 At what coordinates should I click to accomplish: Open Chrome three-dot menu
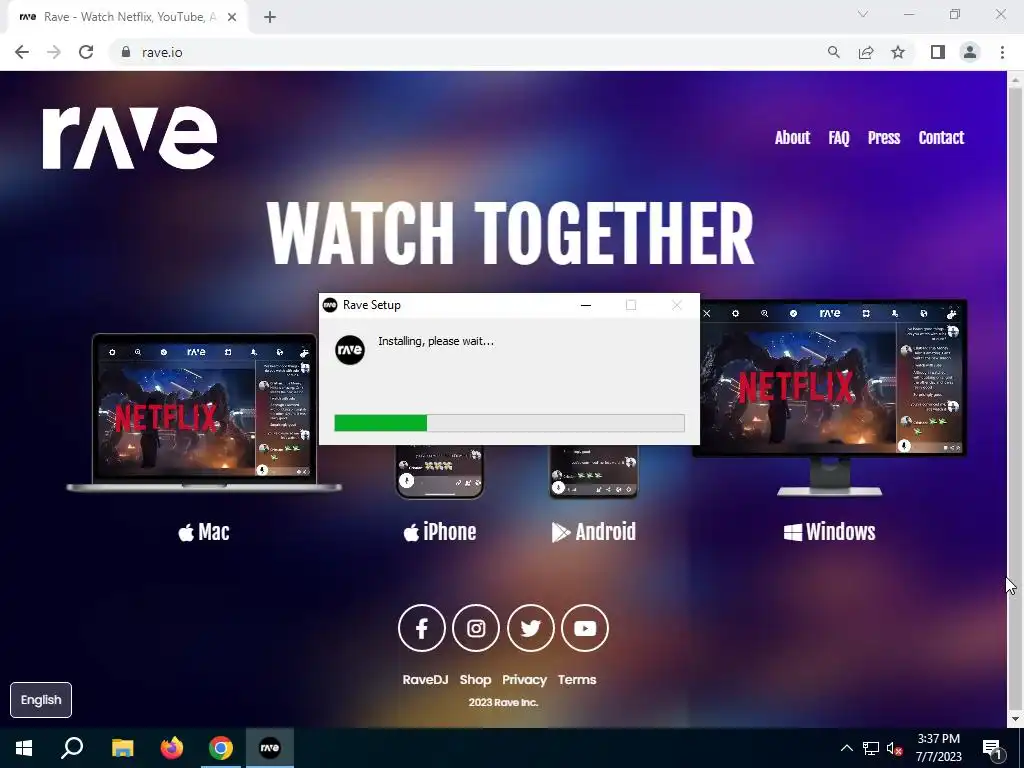tap(1002, 52)
